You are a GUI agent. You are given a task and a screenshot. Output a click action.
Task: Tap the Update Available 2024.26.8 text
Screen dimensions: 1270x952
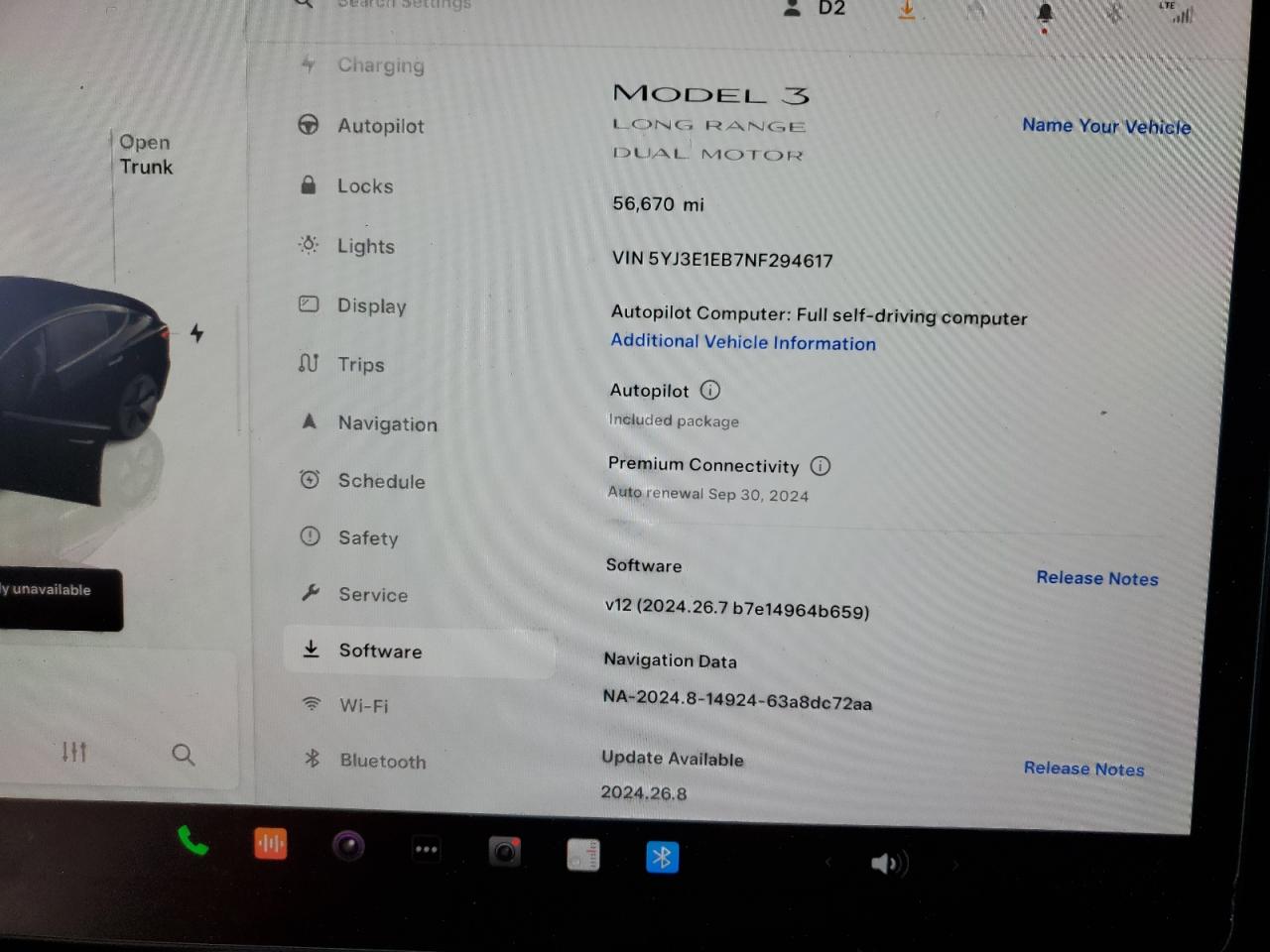[x=672, y=774]
